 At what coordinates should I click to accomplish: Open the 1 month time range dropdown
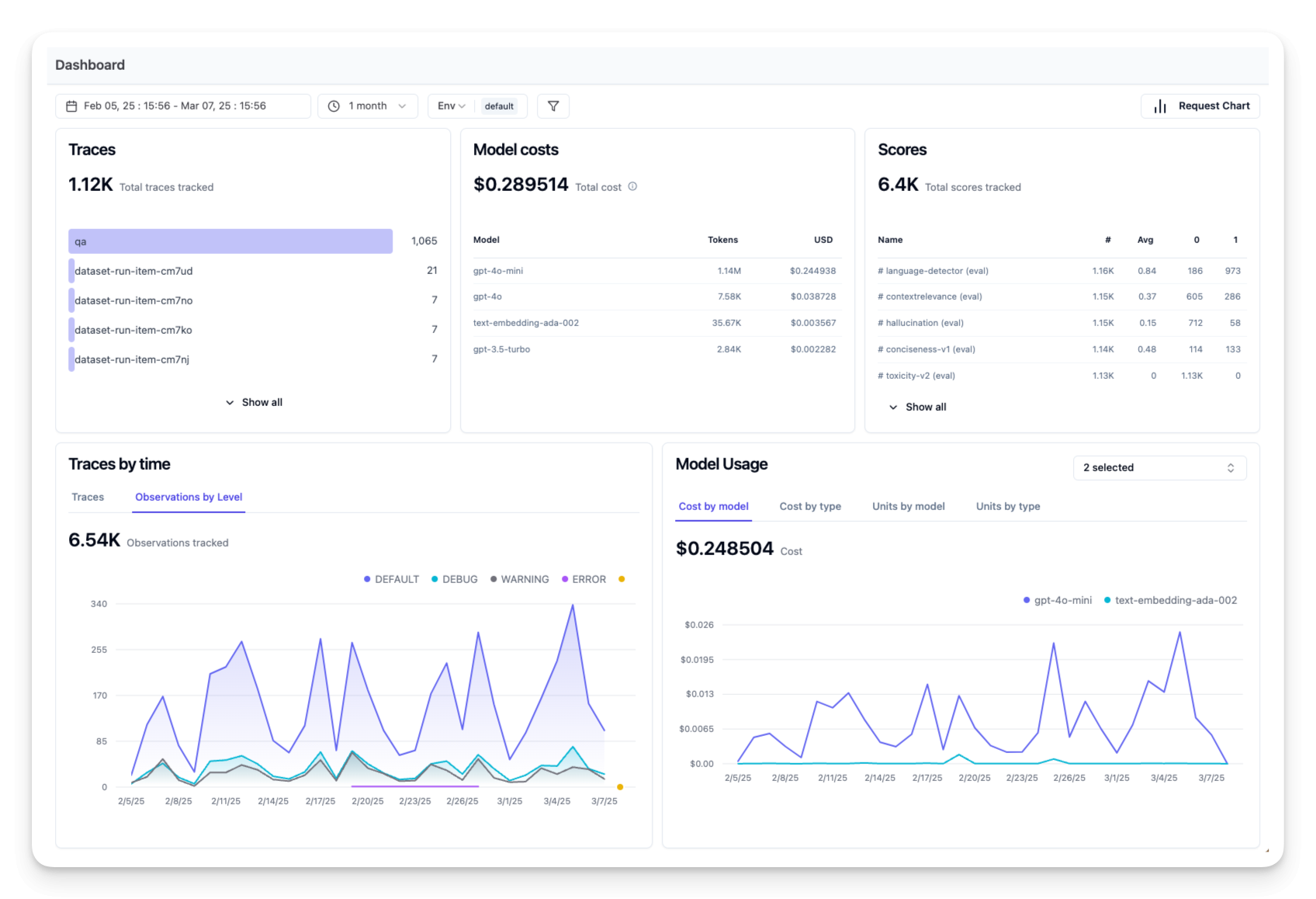point(368,106)
